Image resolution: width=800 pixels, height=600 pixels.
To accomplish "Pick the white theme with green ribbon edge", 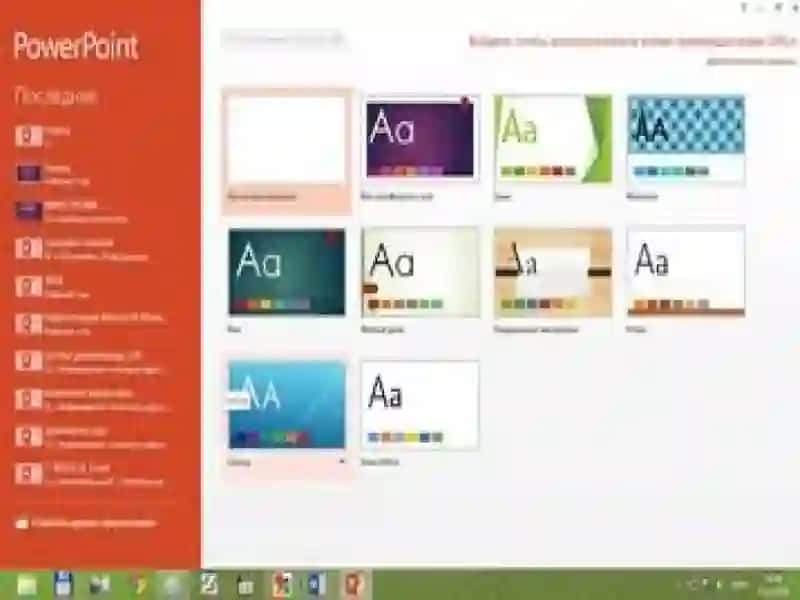I will click(x=553, y=138).
